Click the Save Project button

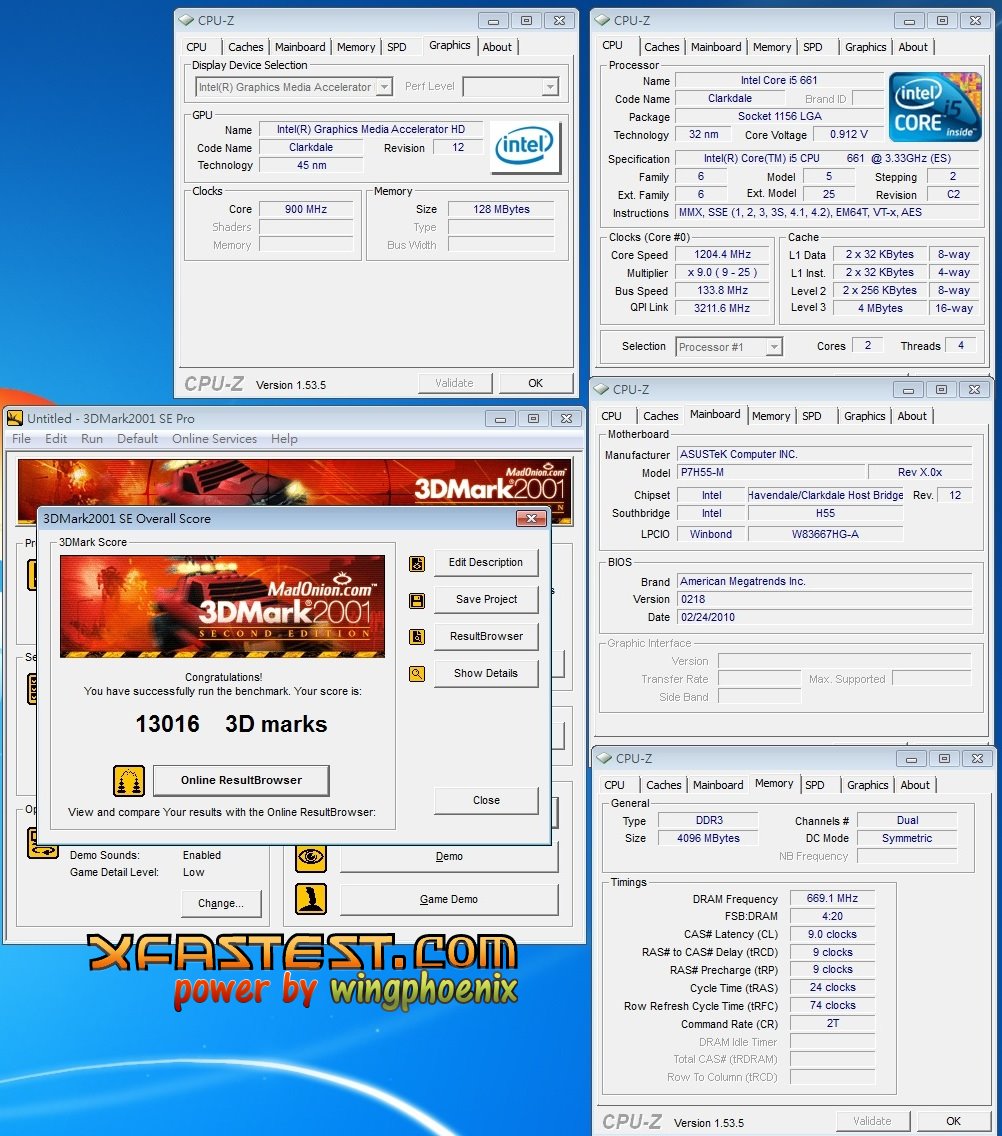[485, 599]
